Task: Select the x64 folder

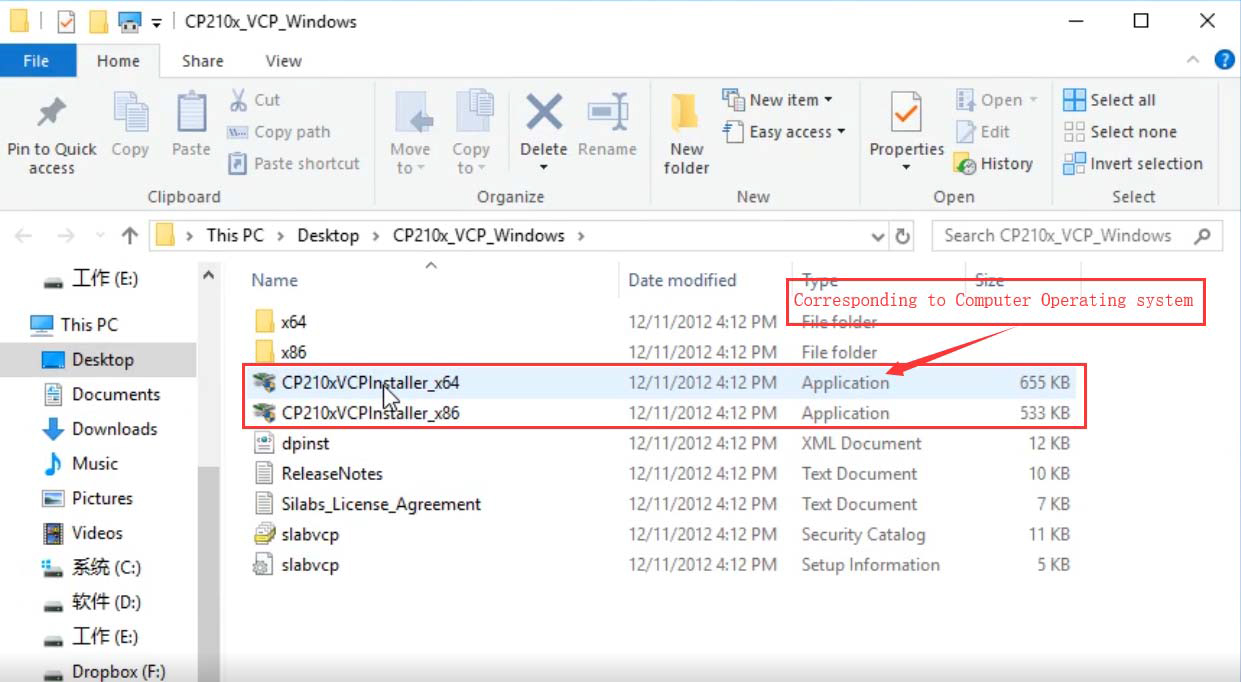Action: pyautogui.click(x=293, y=322)
